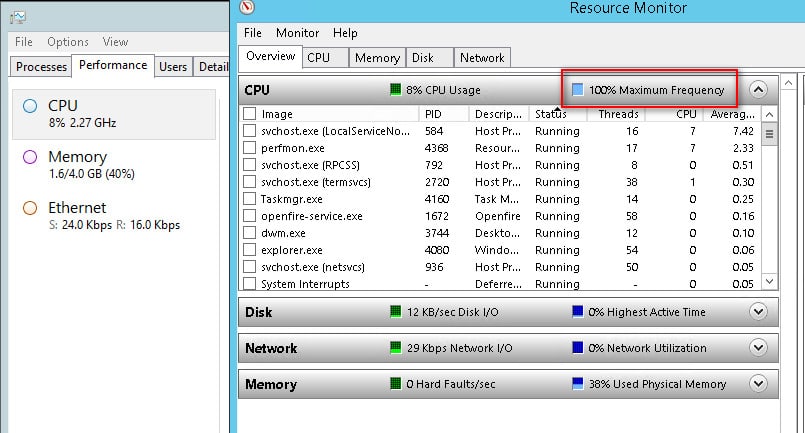Click the blue Used Physical Memory indicator

[578, 384]
